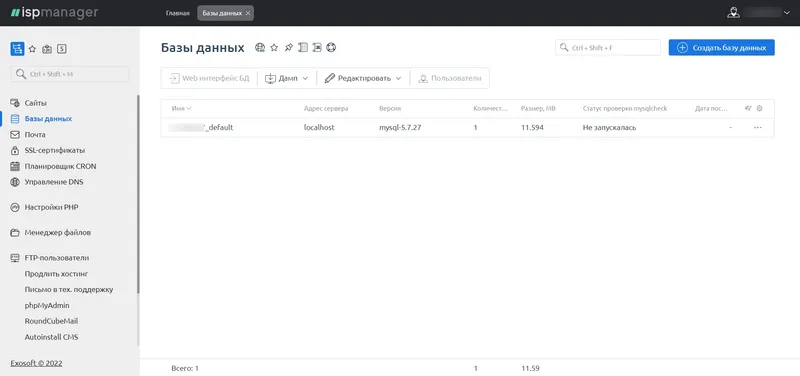This screenshot has height=376, width=800.
Task: Open Управление DNS
Action: tap(54, 182)
